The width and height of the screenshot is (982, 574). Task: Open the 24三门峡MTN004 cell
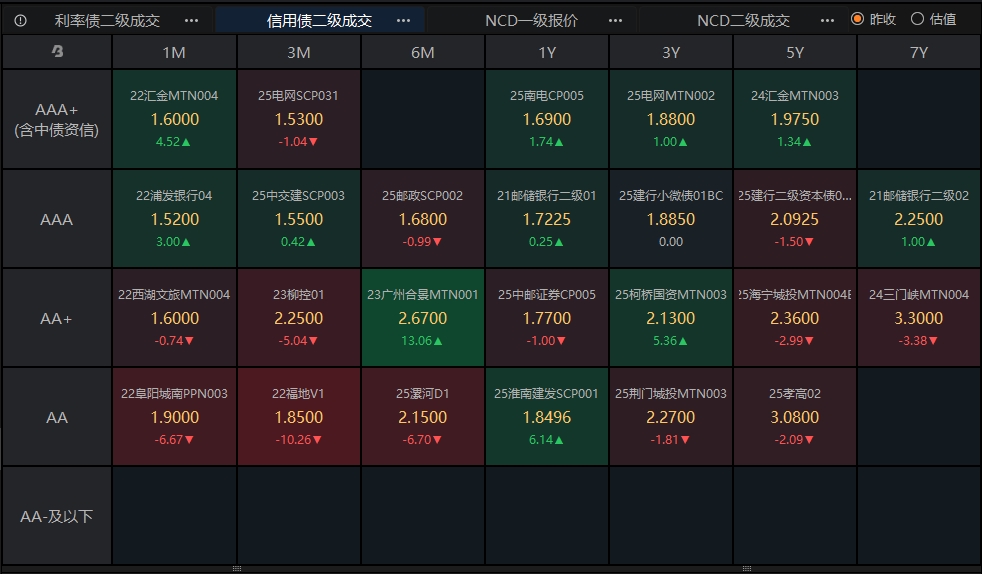[x=919, y=318]
